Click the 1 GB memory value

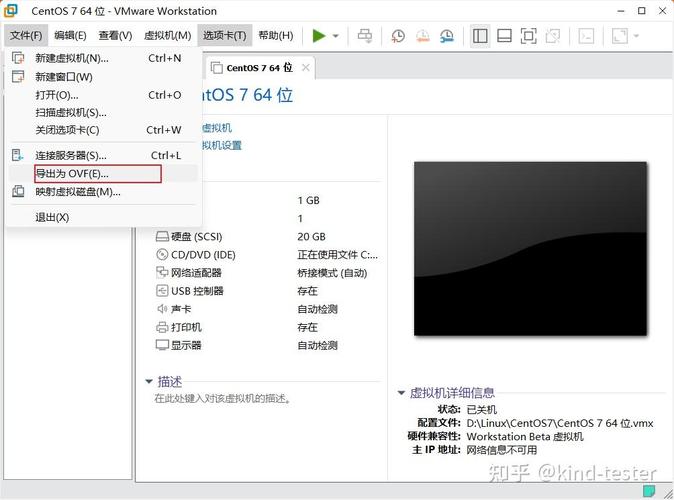click(308, 200)
